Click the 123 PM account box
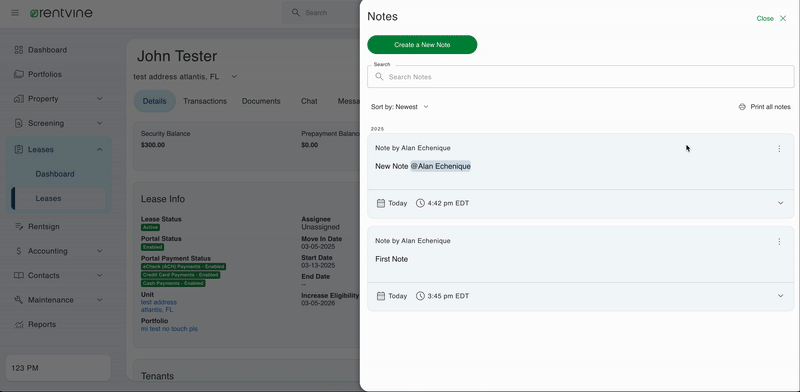Viewport: 800px width, 392px height. [58, 368]
